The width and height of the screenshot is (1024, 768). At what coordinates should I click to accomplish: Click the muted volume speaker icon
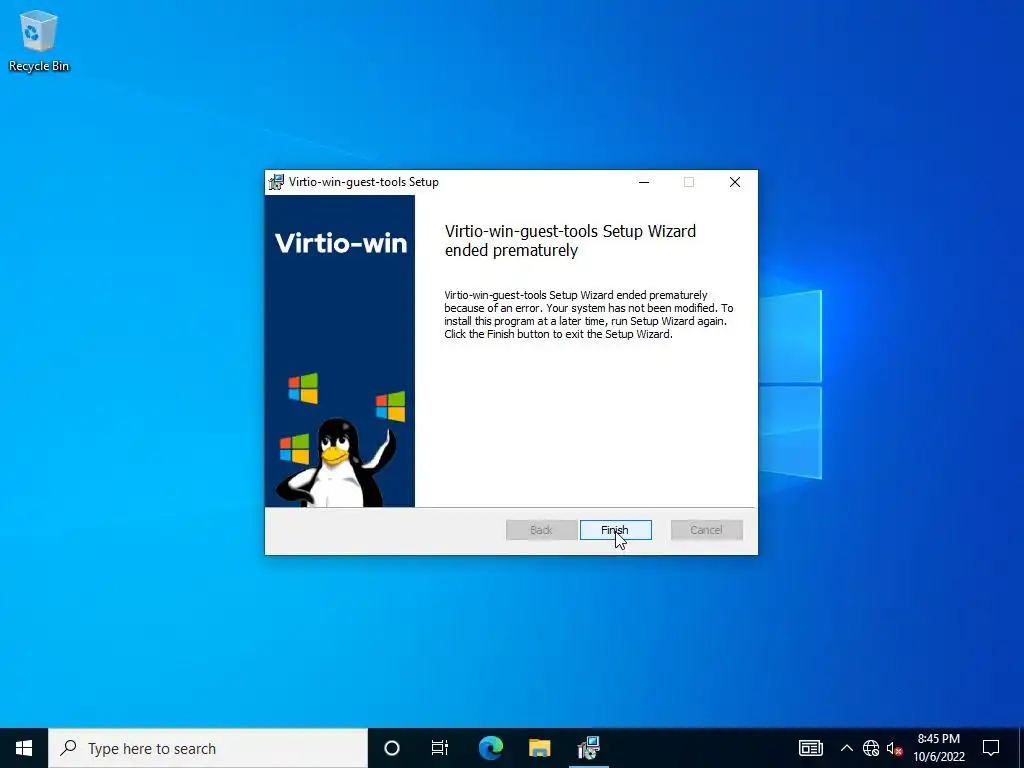click(893, 748)
